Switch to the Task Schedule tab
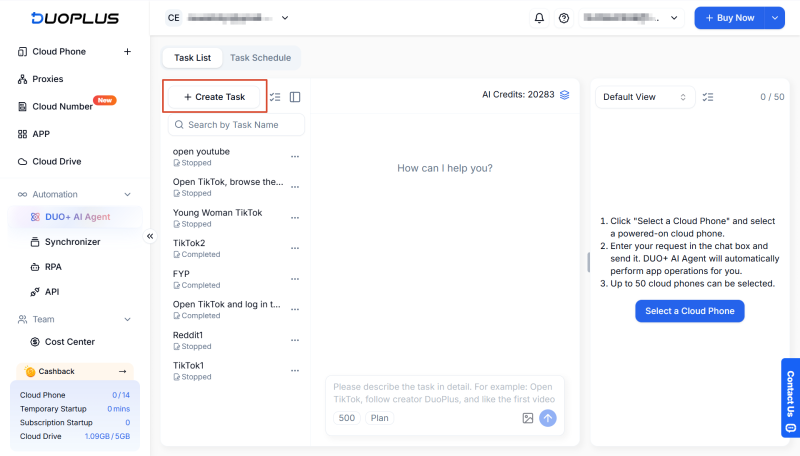800x456 pixels. pyautogui.click(x=260, y=58)
